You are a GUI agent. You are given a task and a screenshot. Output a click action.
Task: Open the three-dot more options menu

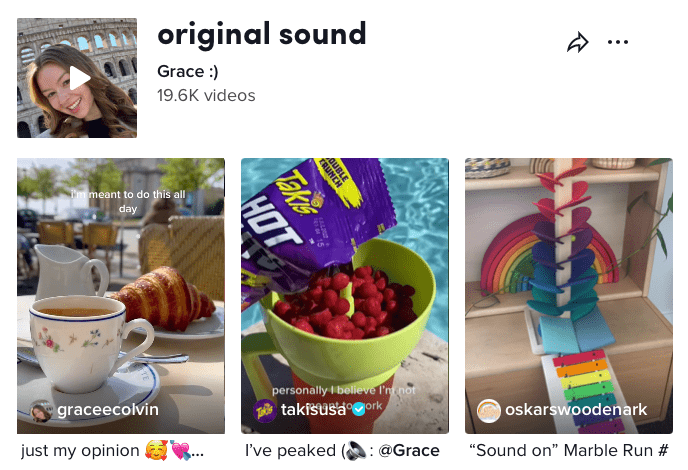618,42
